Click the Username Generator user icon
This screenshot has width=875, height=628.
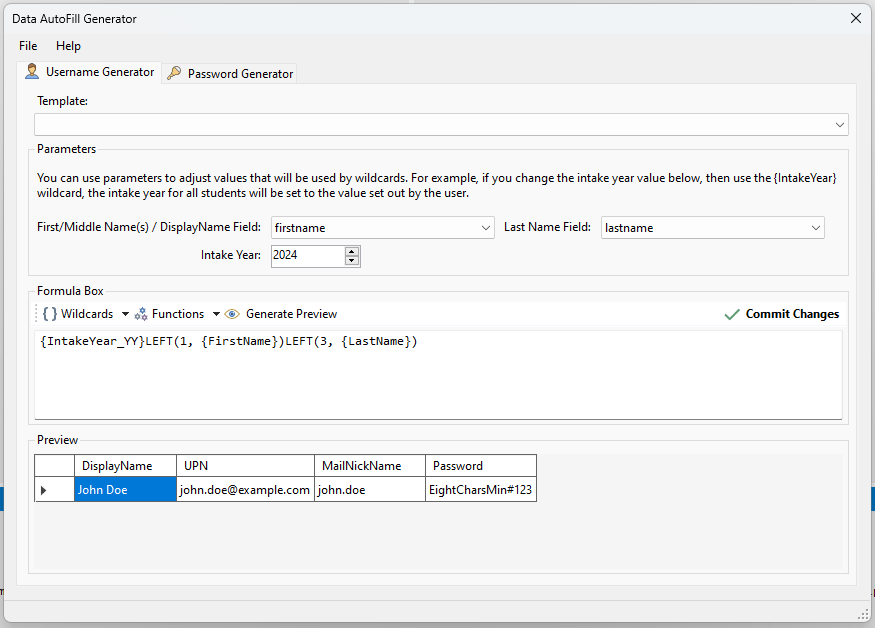[x=32, y=72]
